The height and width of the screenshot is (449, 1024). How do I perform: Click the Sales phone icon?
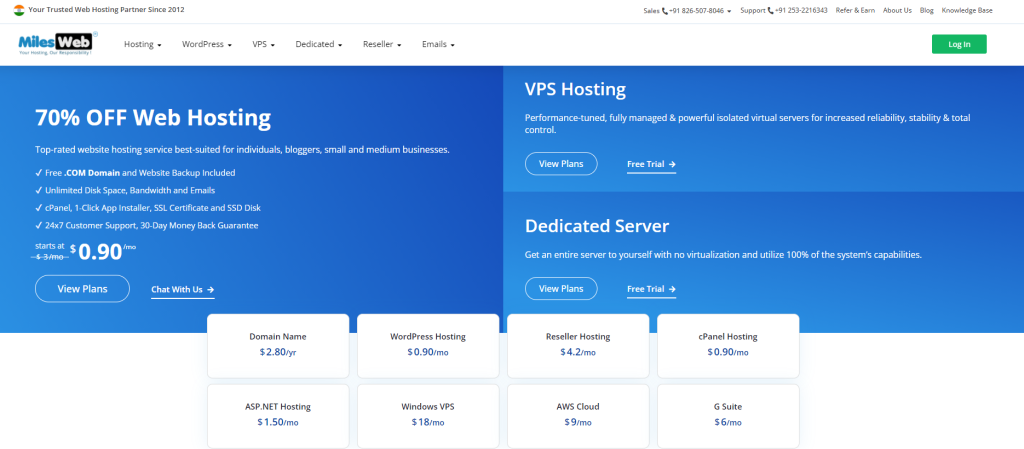pyautogui.click(x=665, y=10)
